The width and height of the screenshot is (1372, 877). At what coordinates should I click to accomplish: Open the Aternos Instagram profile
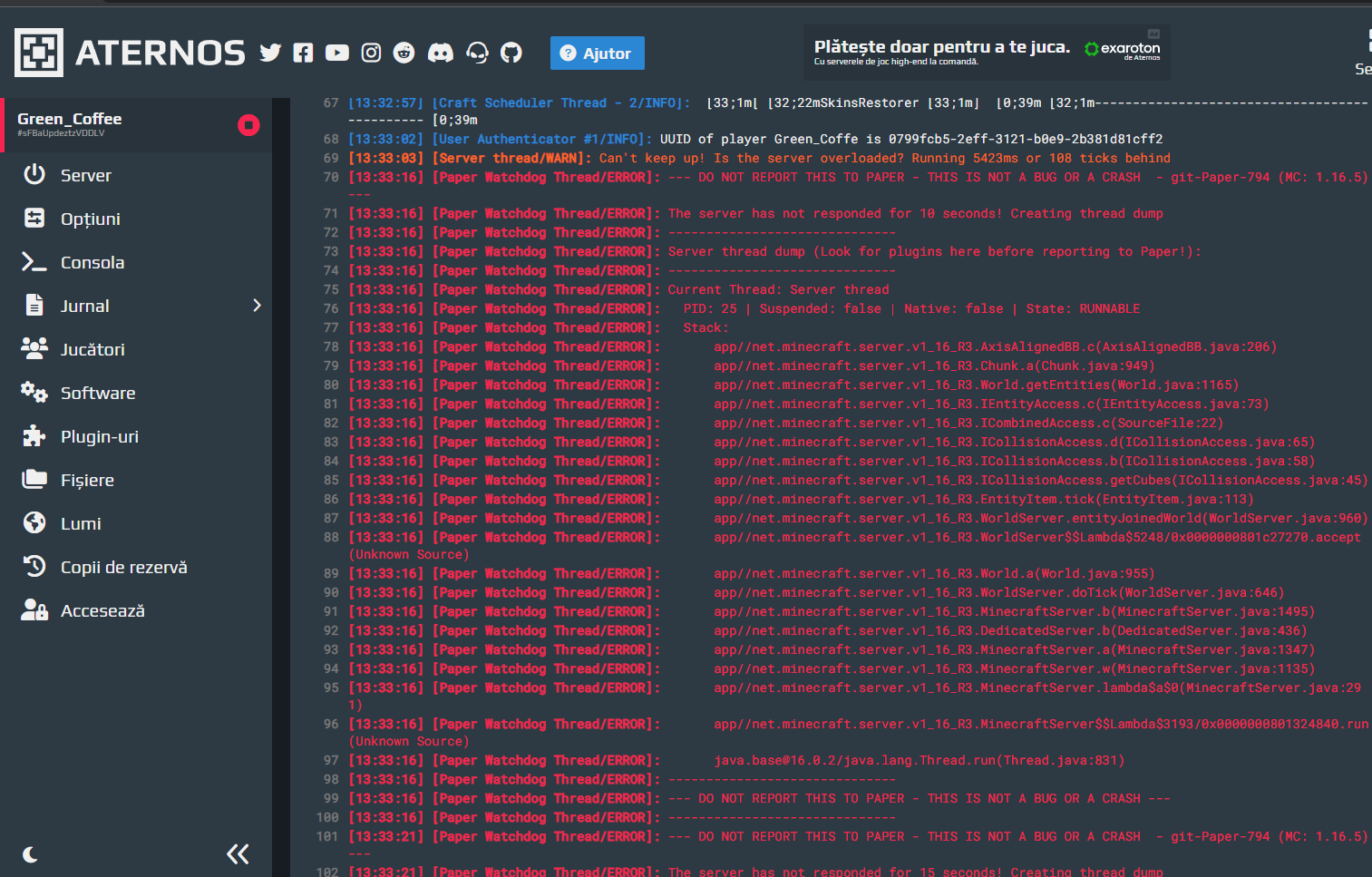(371, 53)
